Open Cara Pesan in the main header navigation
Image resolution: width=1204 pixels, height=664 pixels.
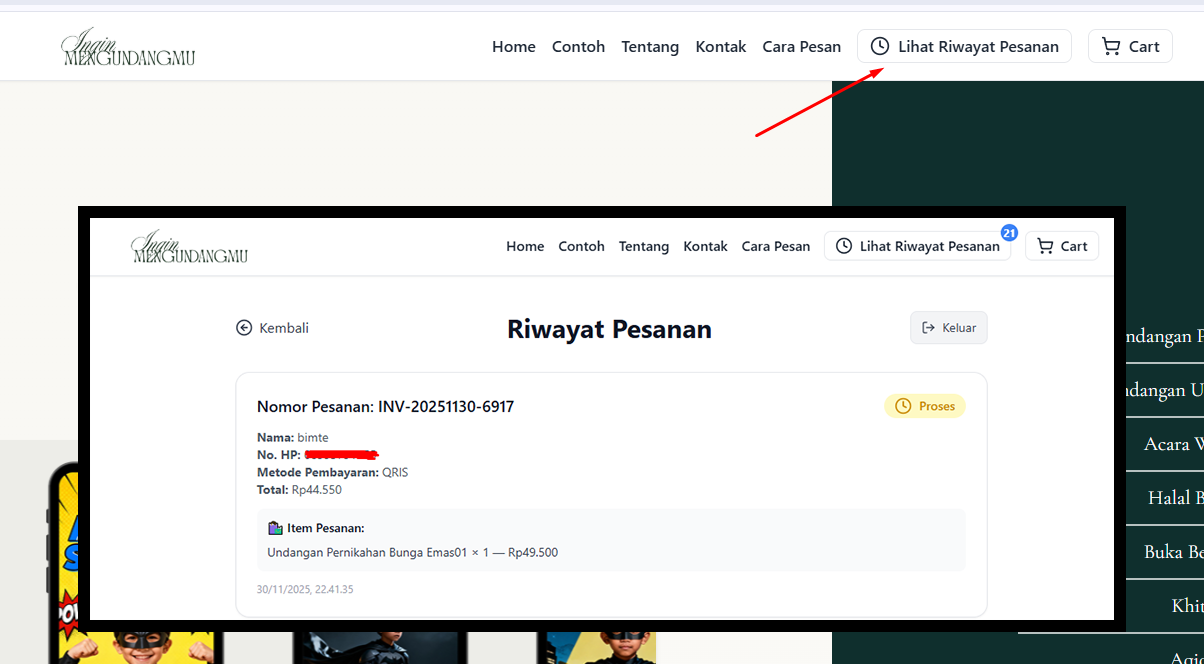point(801,46)
